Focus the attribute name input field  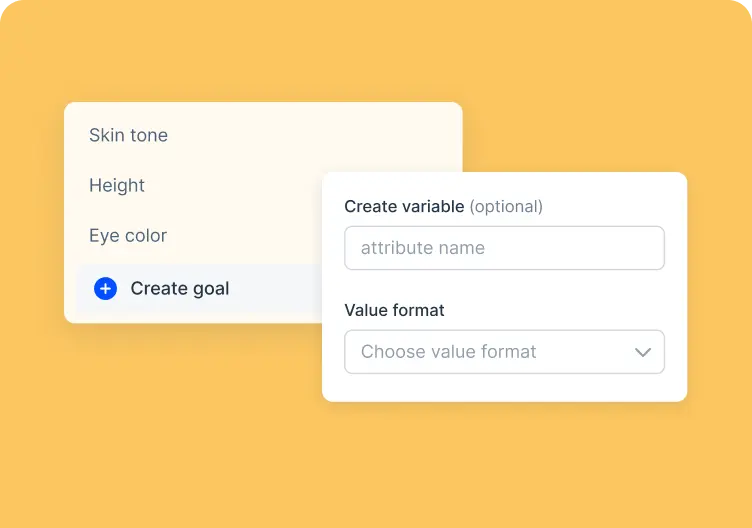pyautogui.click(x=505, y=248)
